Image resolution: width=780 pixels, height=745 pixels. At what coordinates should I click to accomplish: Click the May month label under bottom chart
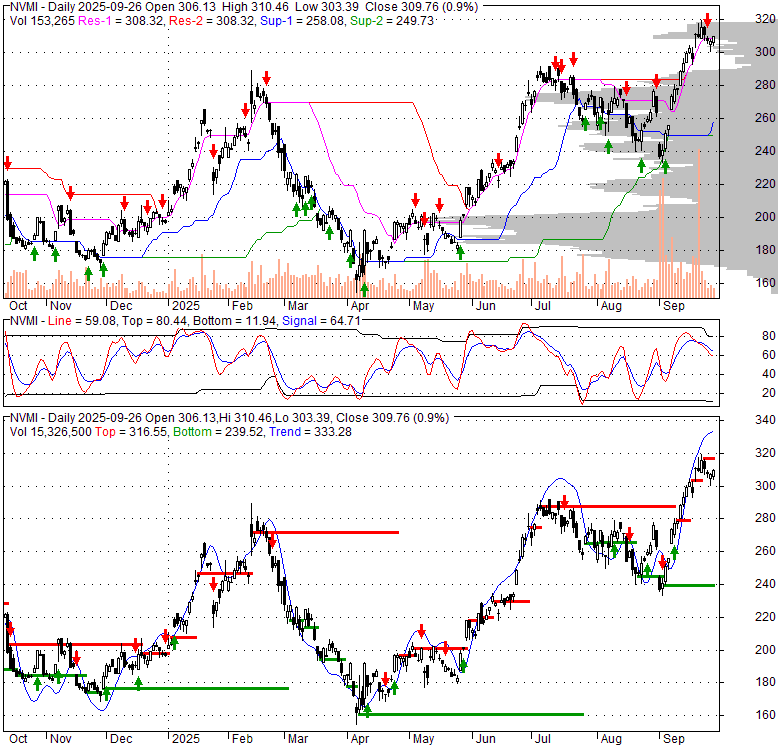423,739
